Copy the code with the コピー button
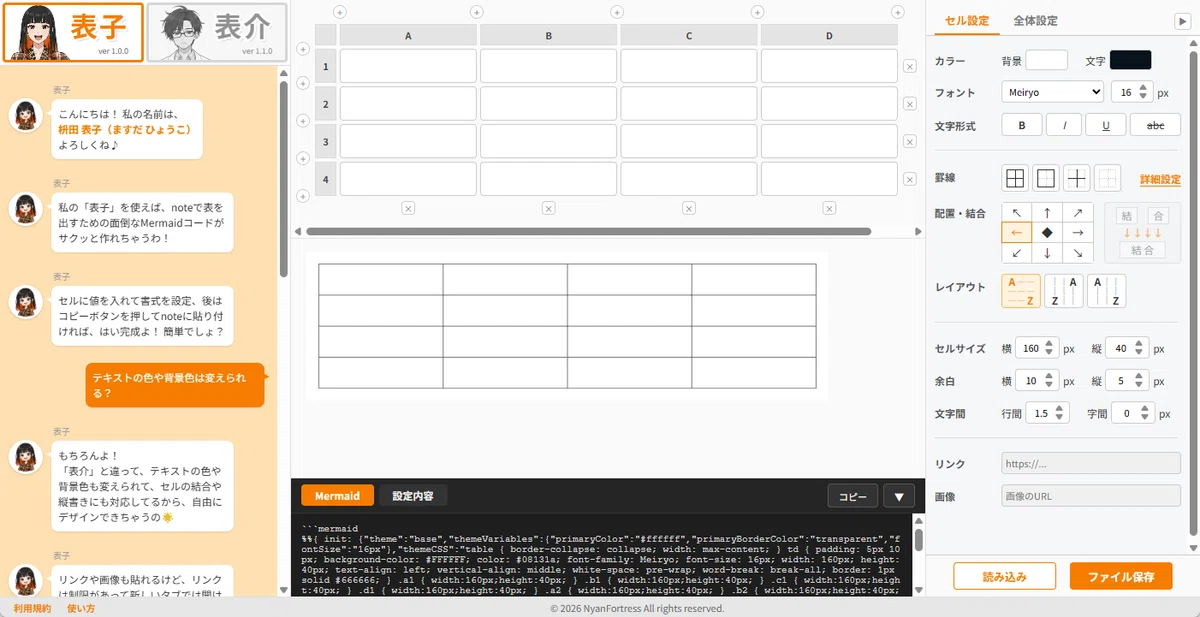This screenshot has width=1200, height=617. [853, 496]
